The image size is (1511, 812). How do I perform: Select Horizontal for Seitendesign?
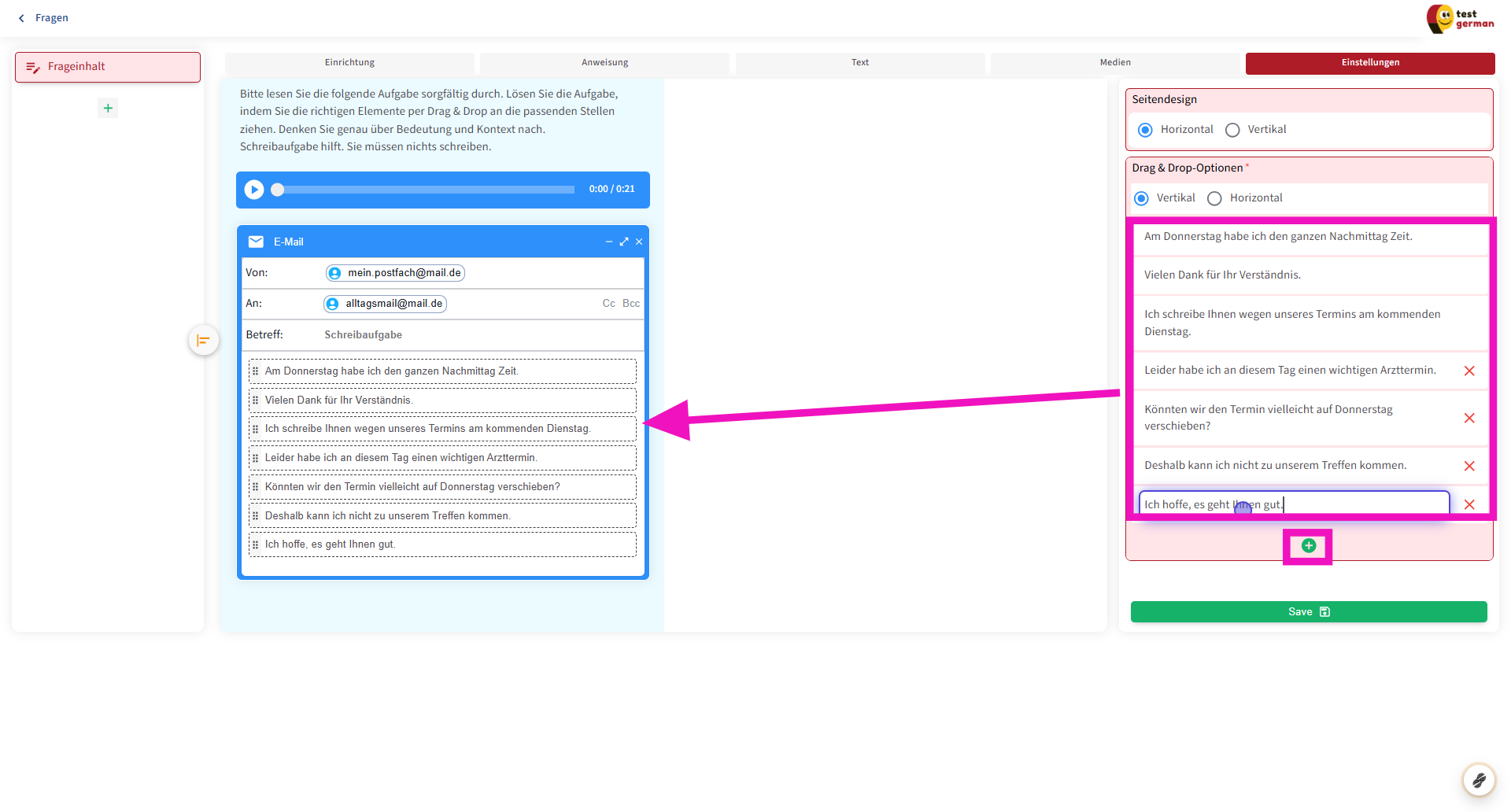click(x=1146, y=130)
